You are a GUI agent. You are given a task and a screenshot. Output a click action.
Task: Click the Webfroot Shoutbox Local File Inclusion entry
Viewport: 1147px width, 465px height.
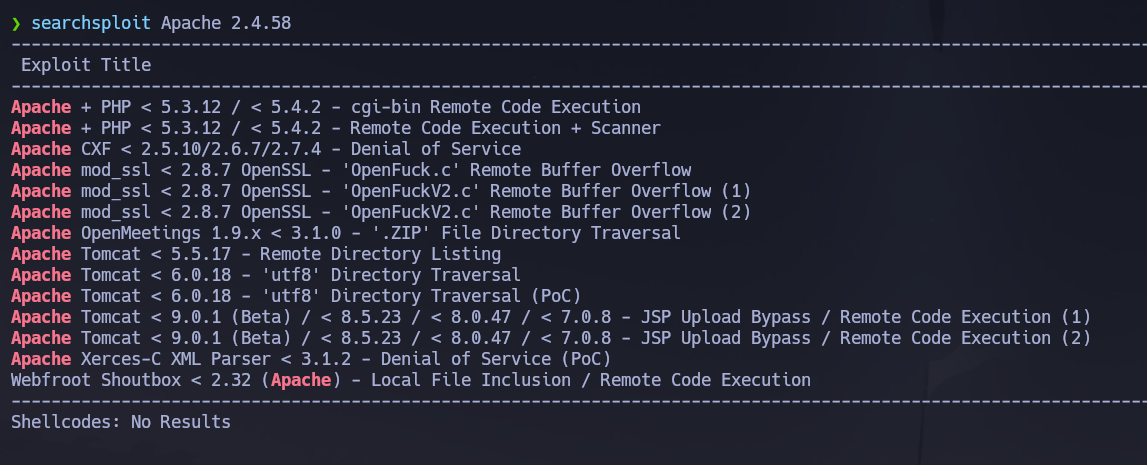point(411,380)
